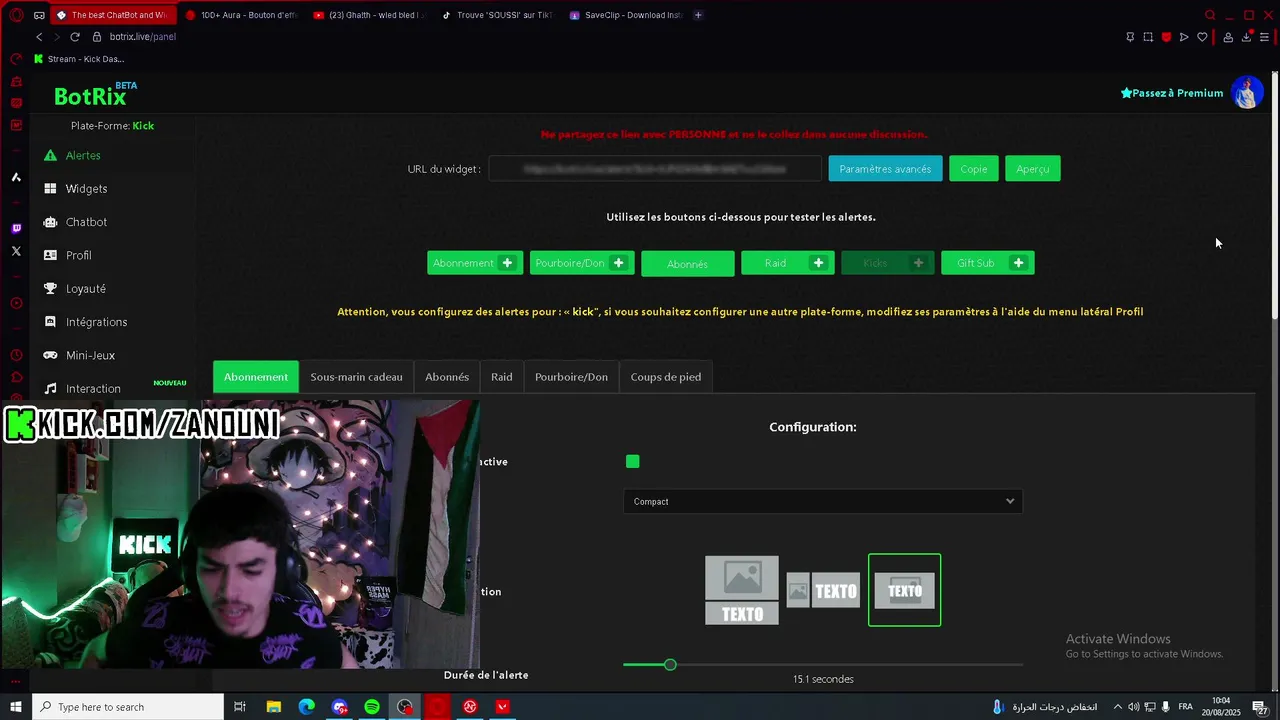
Task: Open a new browser tab with plus
Action: point(698,15)
